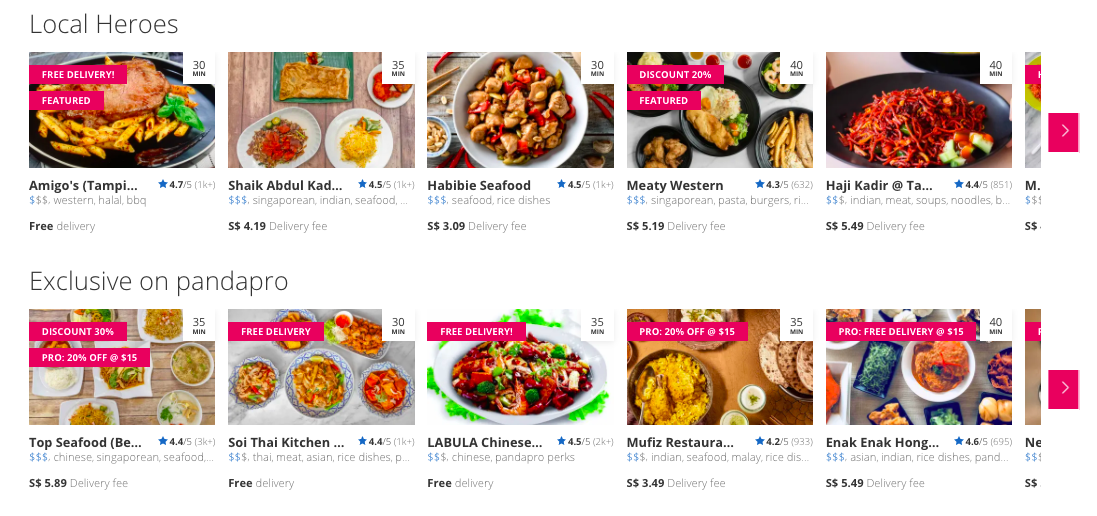
Task: Open Soi Thai Kitchen restaurant title
Action: click(286, 443)
